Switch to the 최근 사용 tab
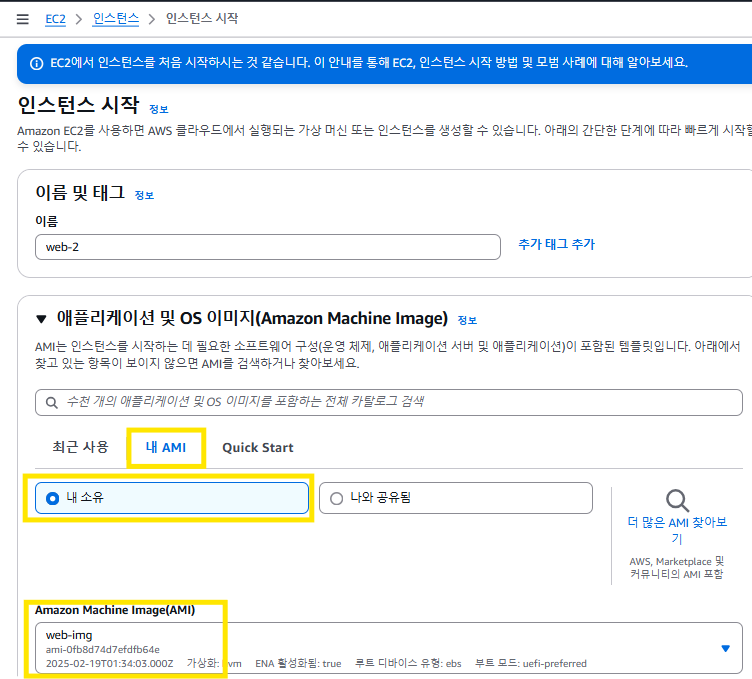Image resolution: width=752 pixels, height=679 pixels. pos(81,447)
